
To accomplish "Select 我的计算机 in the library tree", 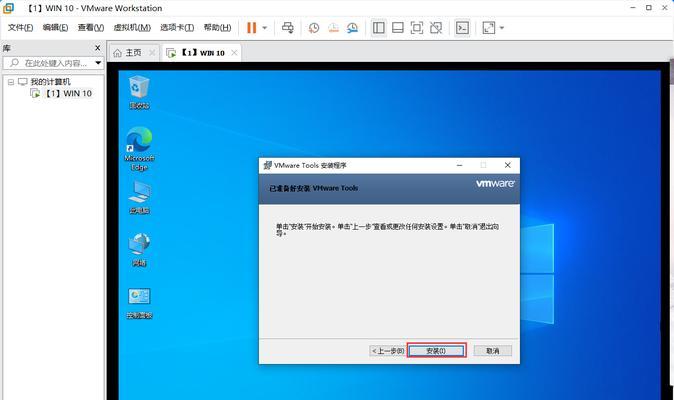I will pyautogui.click(x=50, y=82).
